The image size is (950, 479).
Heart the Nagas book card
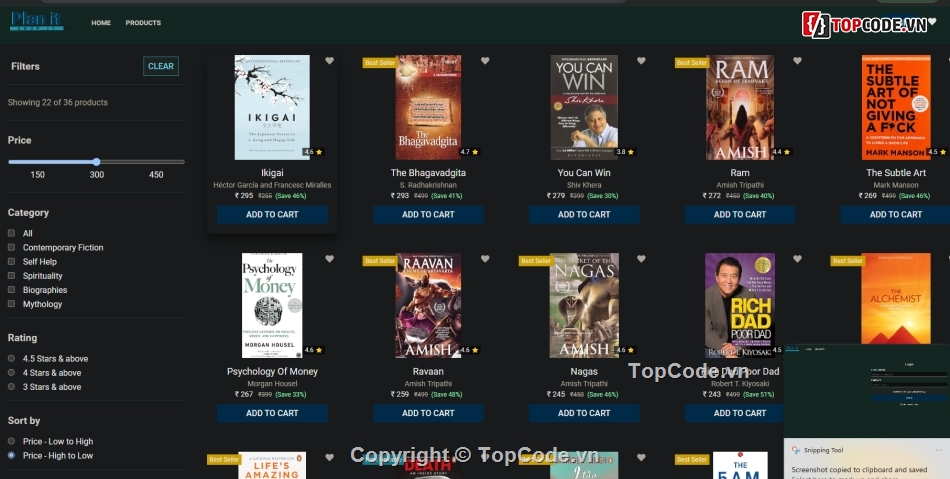[x=641, y=259]
